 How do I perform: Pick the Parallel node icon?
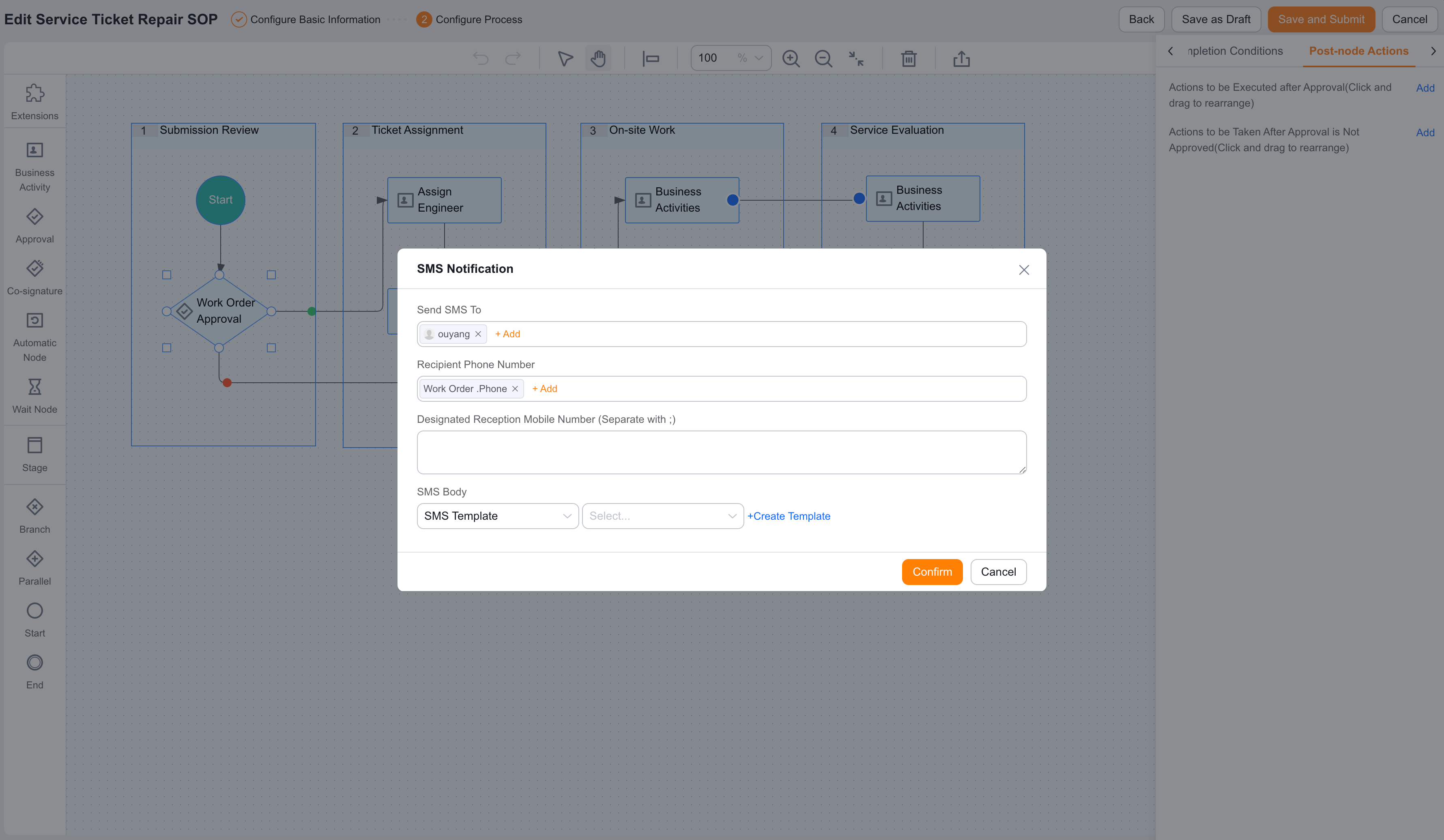point(34,558)
